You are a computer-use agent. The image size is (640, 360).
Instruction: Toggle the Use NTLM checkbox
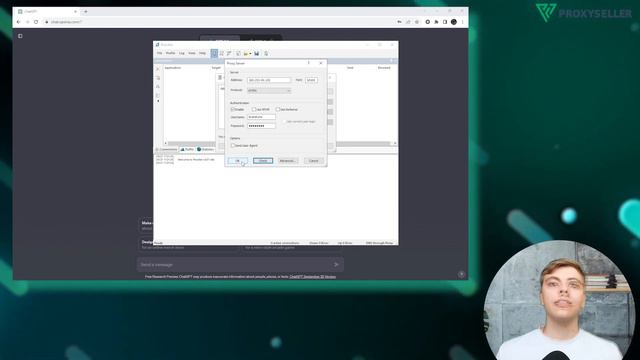pos(254,109)
